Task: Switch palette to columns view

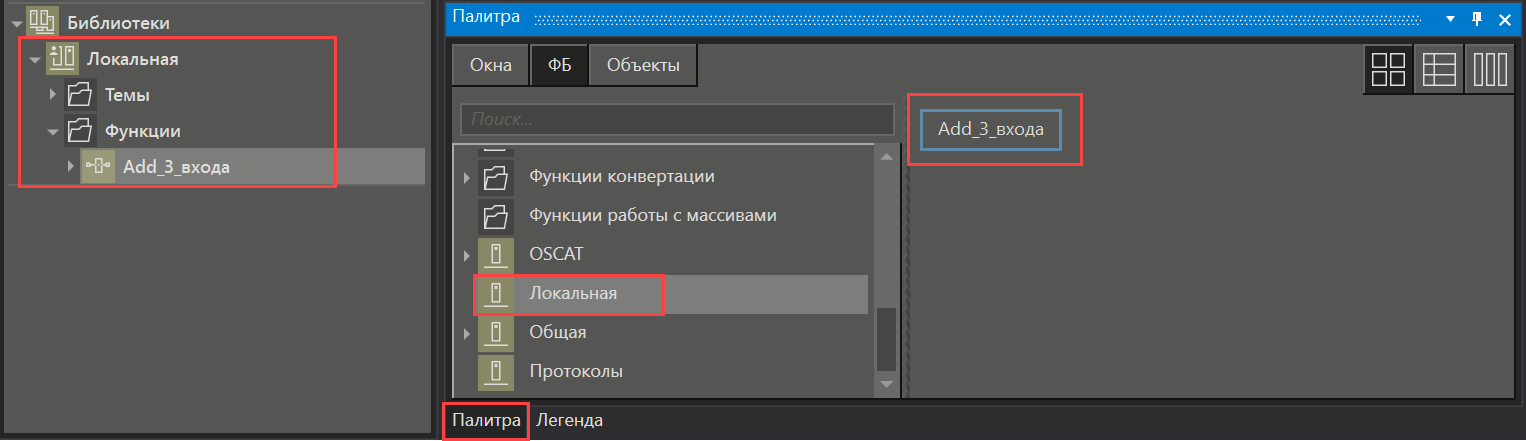Action: tap(1490, 70)
